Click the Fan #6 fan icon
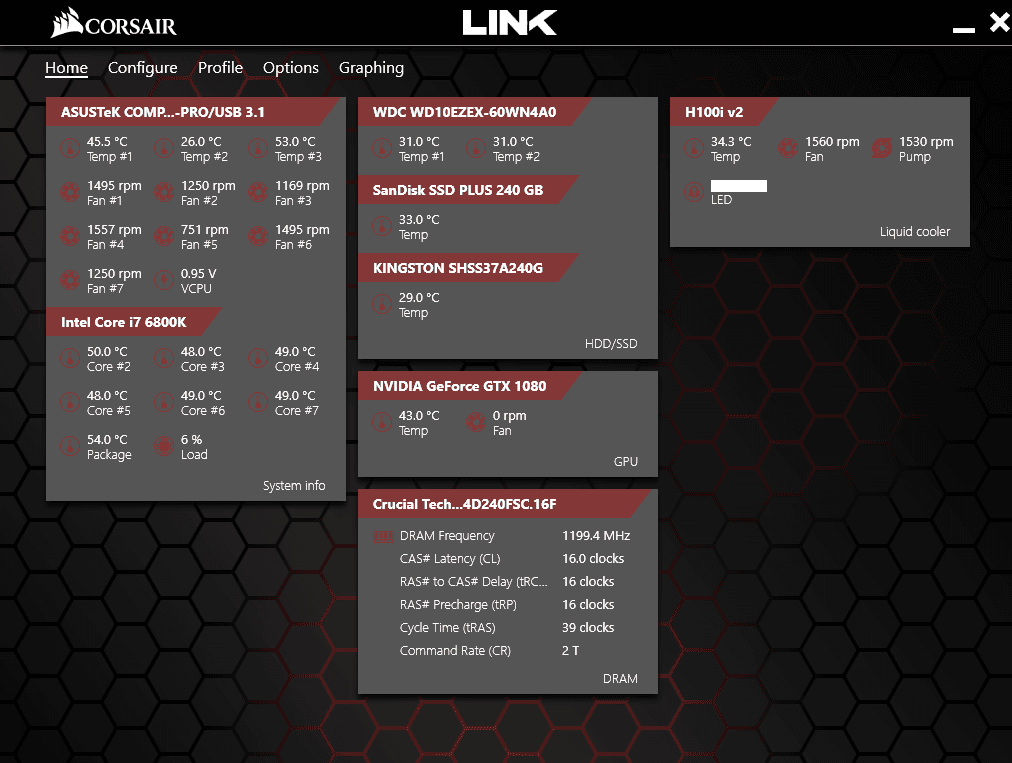 click(258, 236)
